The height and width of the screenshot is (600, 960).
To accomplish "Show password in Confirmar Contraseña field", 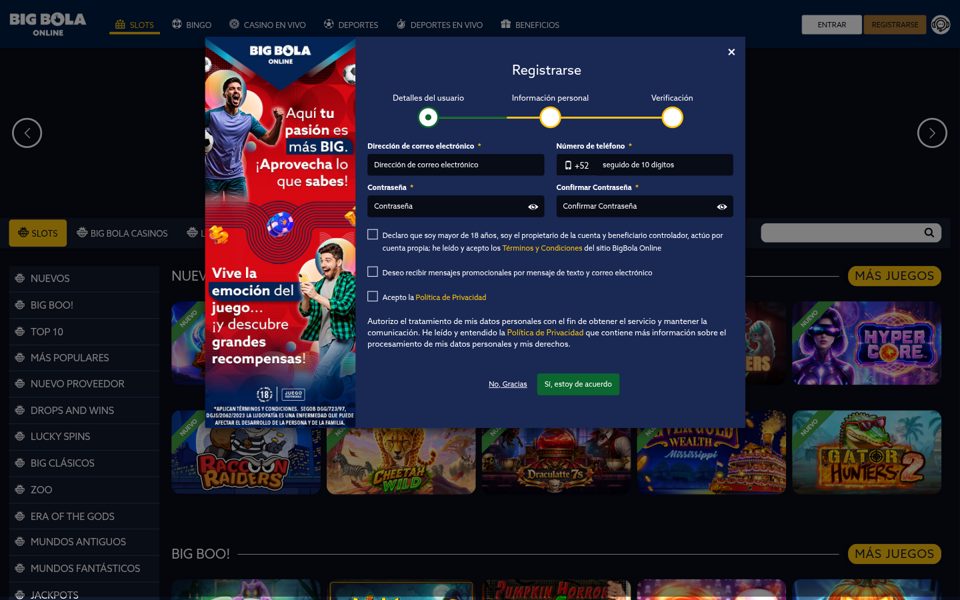I will coord(722,207).
